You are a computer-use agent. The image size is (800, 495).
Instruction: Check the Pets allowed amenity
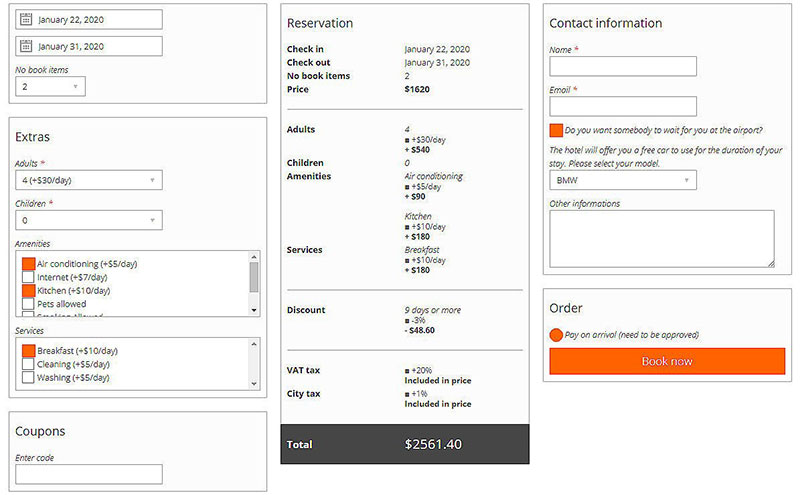click(x=29, y=304)
